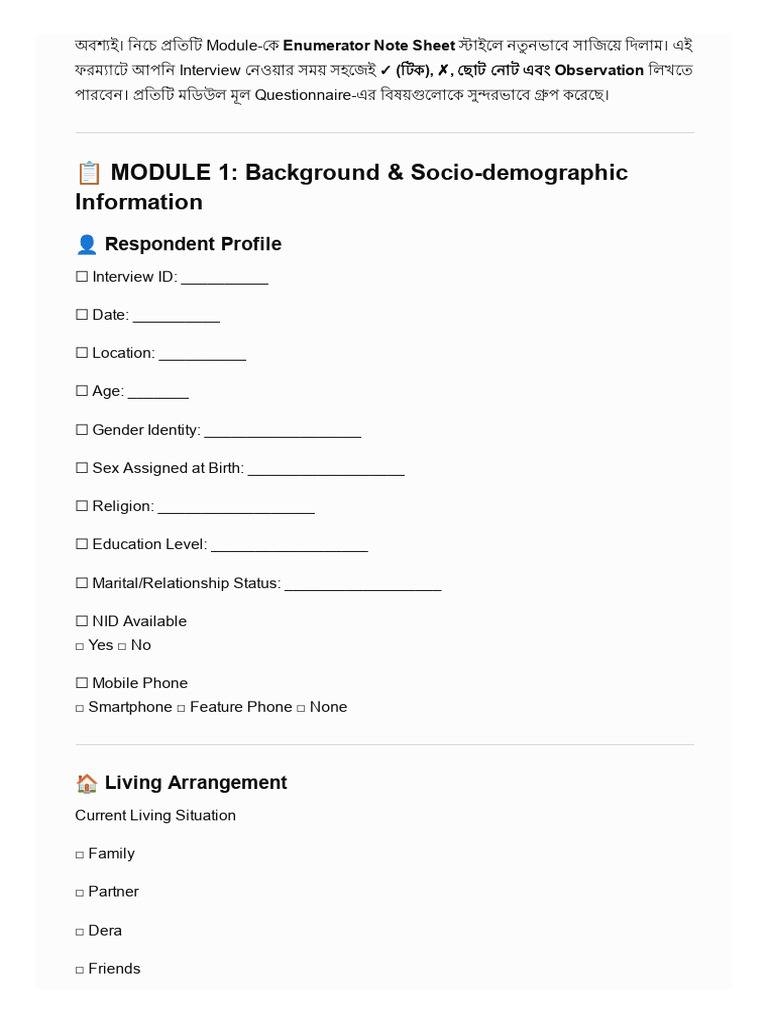Select the Dera living situation box
The height and width of the screenshot is (1024, 768).
pos(80,932)
